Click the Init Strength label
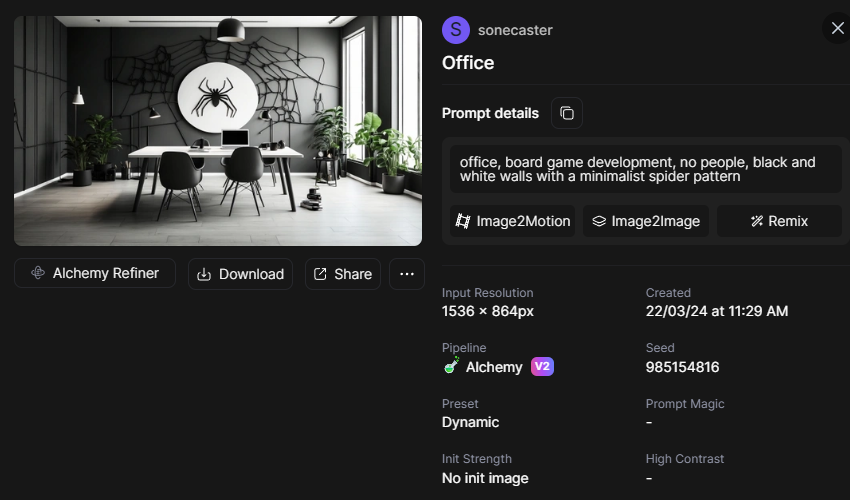 [476, 459]
